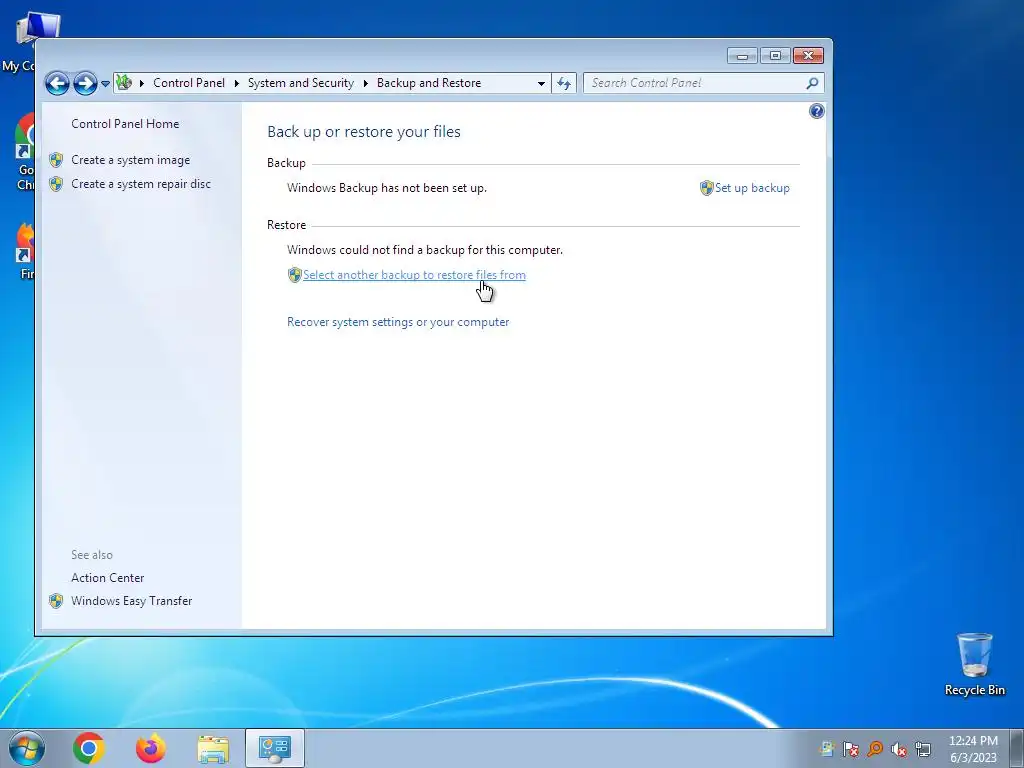Open the recent pages dropdown arrow
Image resolution: width=1024 pixels, height=768 pixels.
coord(105,84)
